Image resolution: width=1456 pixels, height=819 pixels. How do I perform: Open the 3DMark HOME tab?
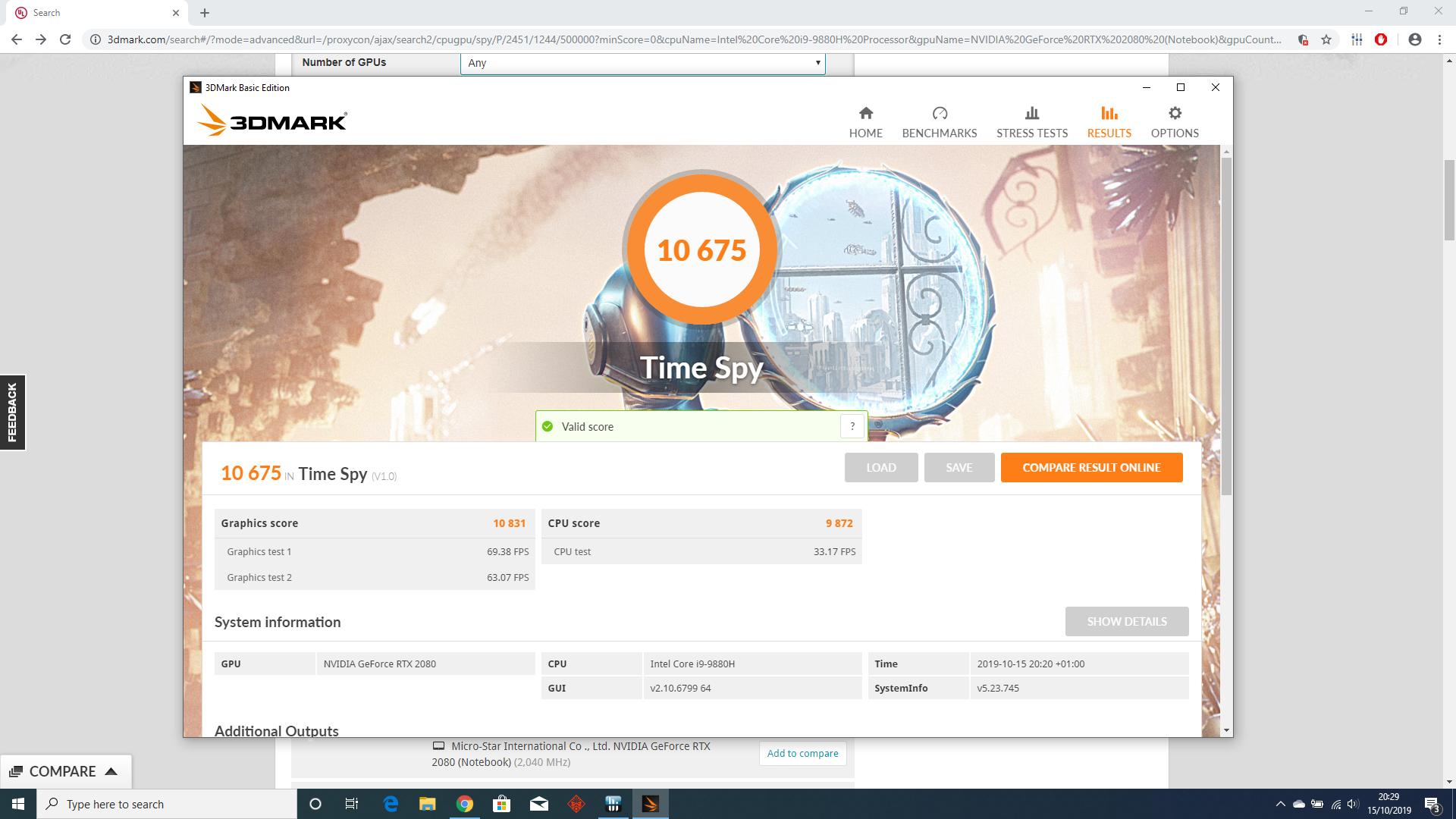pyautogui.click(x=865, y=122)
